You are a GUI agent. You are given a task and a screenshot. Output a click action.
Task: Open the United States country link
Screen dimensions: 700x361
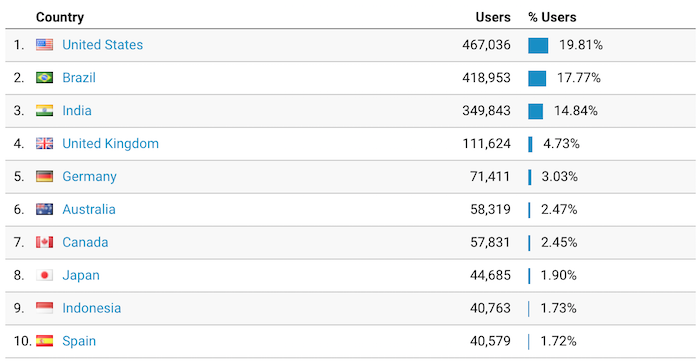pos(103,45)
